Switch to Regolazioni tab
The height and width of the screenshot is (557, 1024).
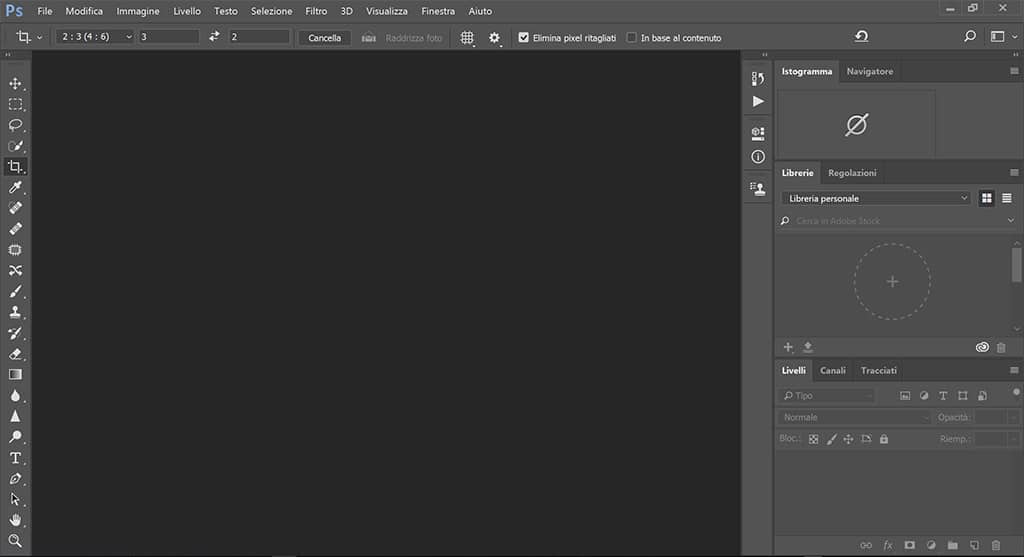tap(852, 173)
